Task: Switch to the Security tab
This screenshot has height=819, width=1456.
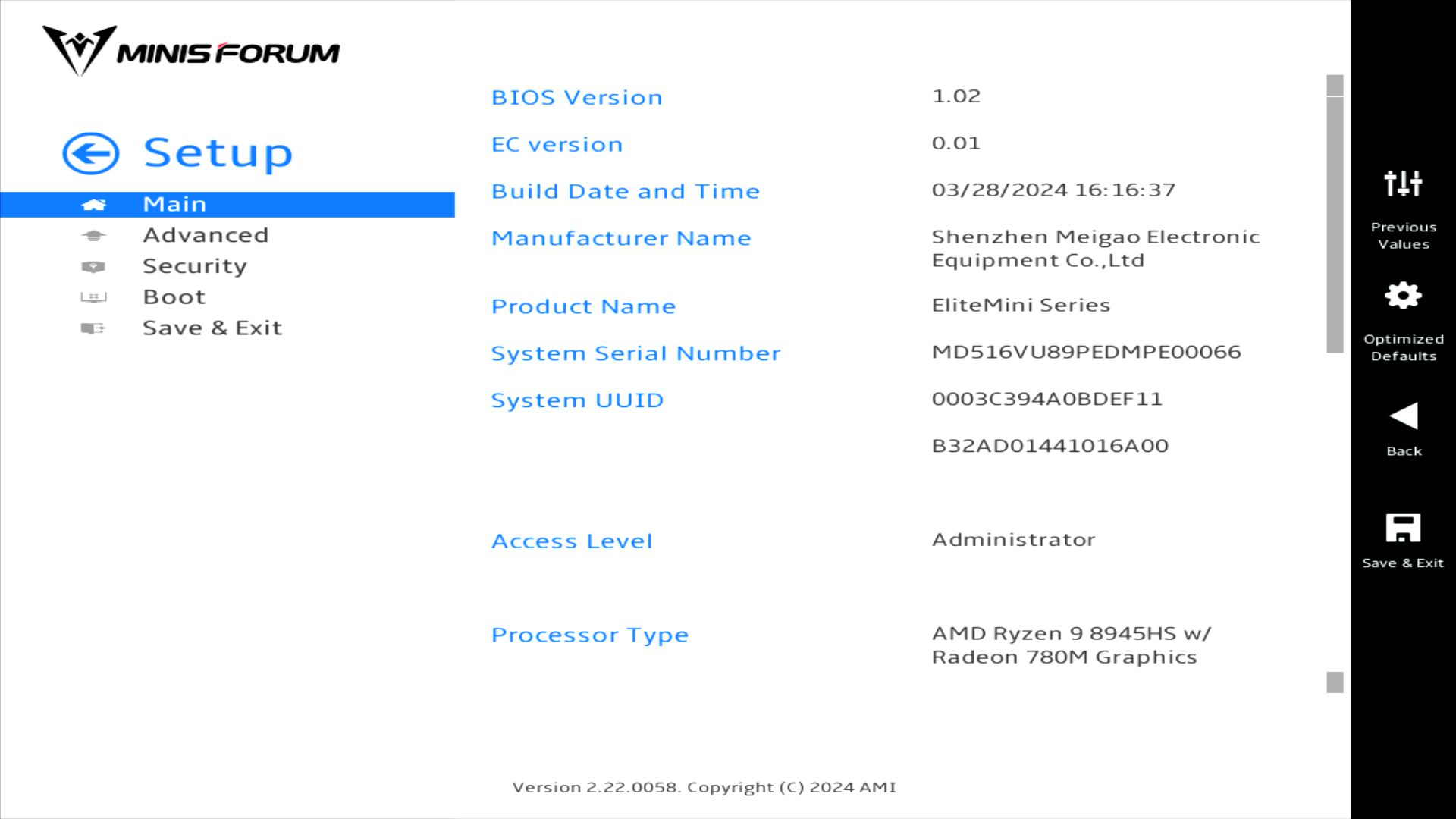Action: coord(195,267)
